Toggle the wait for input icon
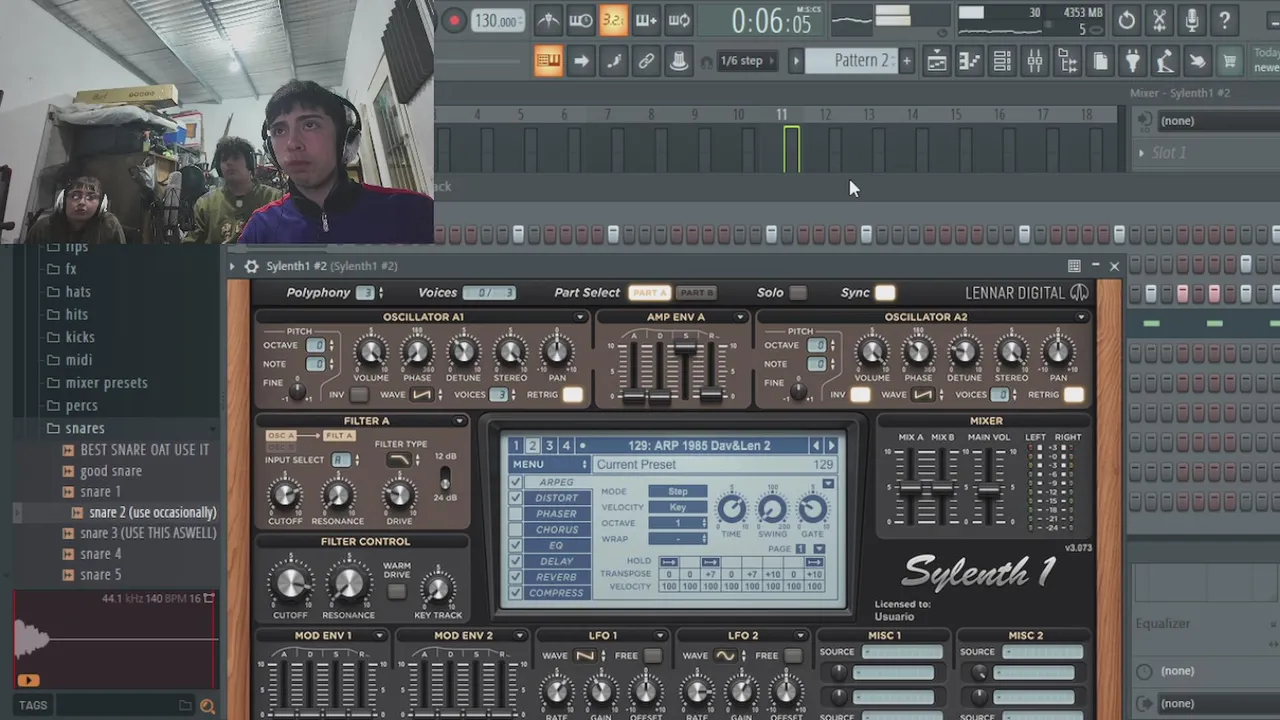This screenshot has width=1280, height=720. 581,20
